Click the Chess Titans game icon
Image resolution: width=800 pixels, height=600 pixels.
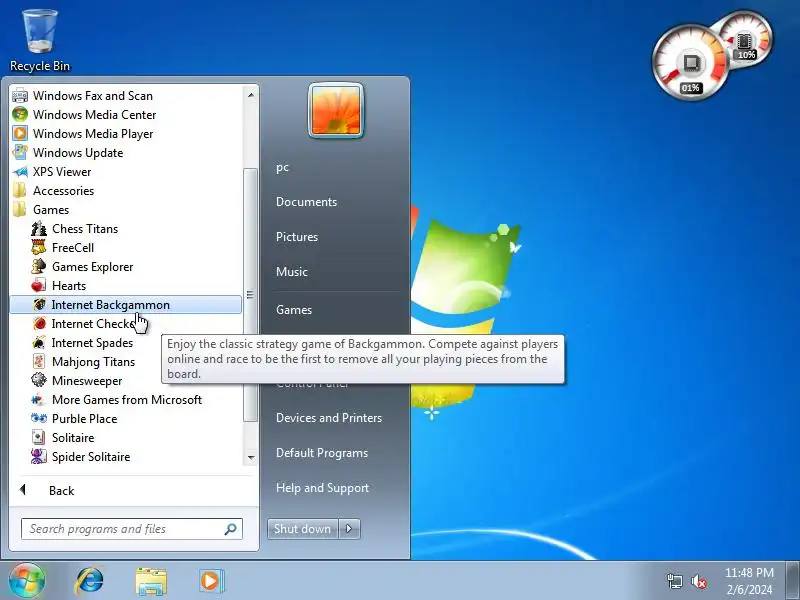(39, 229)
